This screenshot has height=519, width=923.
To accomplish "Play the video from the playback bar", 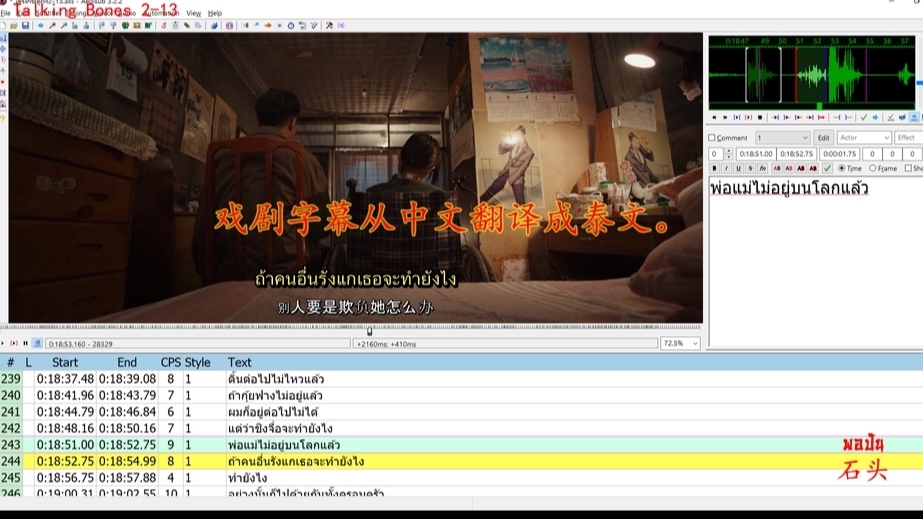I will pos(2,343).
